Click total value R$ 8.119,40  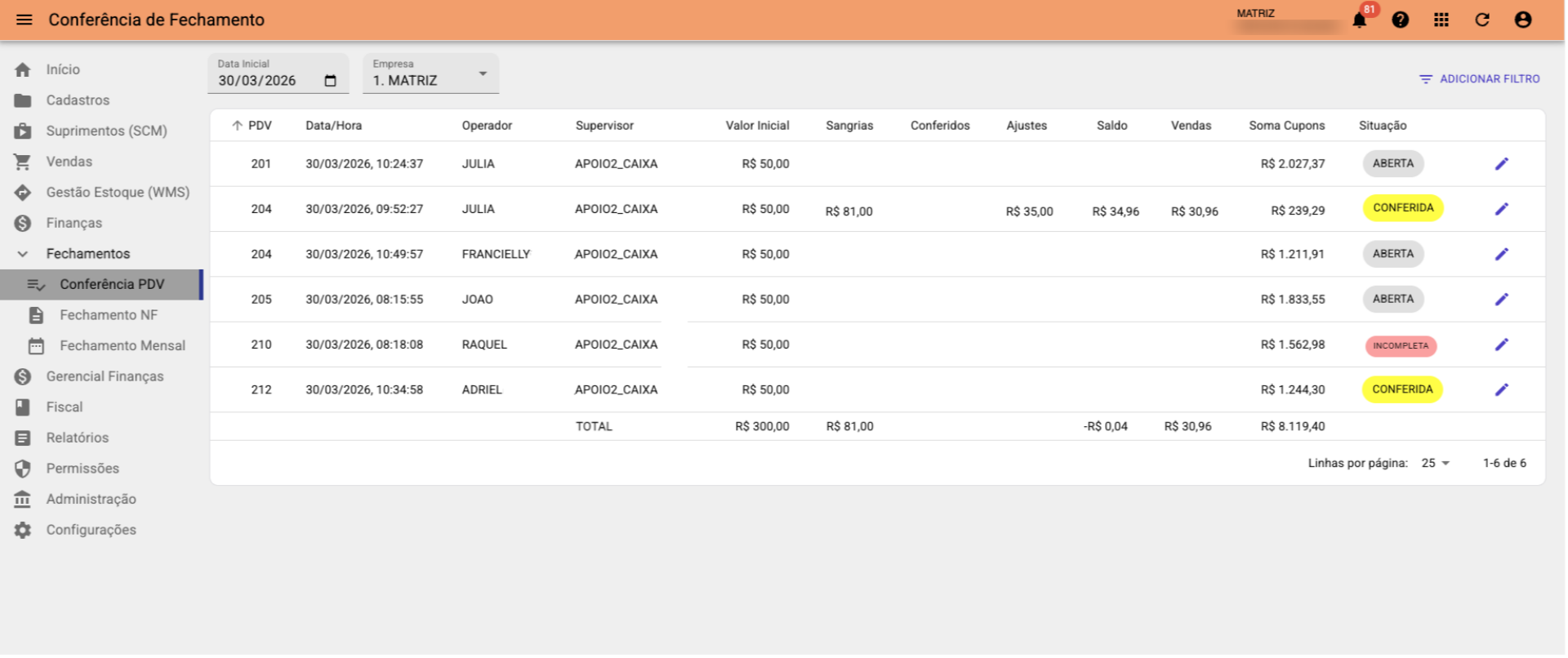(x=1293, y=426)
